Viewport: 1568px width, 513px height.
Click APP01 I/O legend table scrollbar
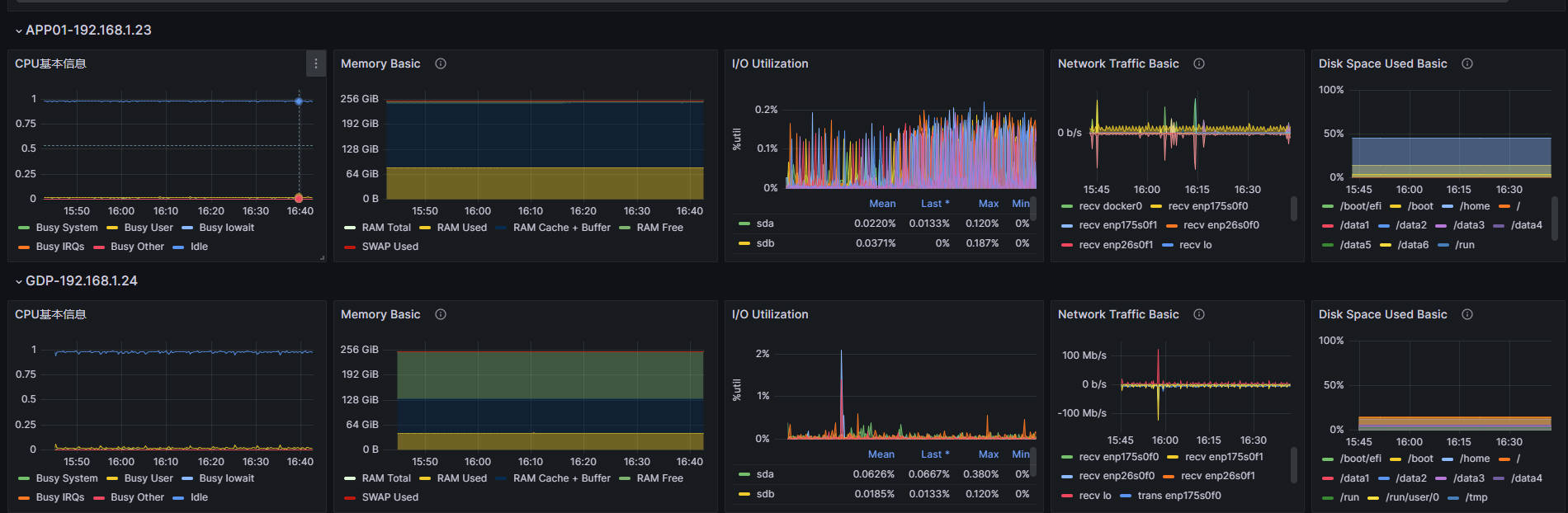point(1033,209)
